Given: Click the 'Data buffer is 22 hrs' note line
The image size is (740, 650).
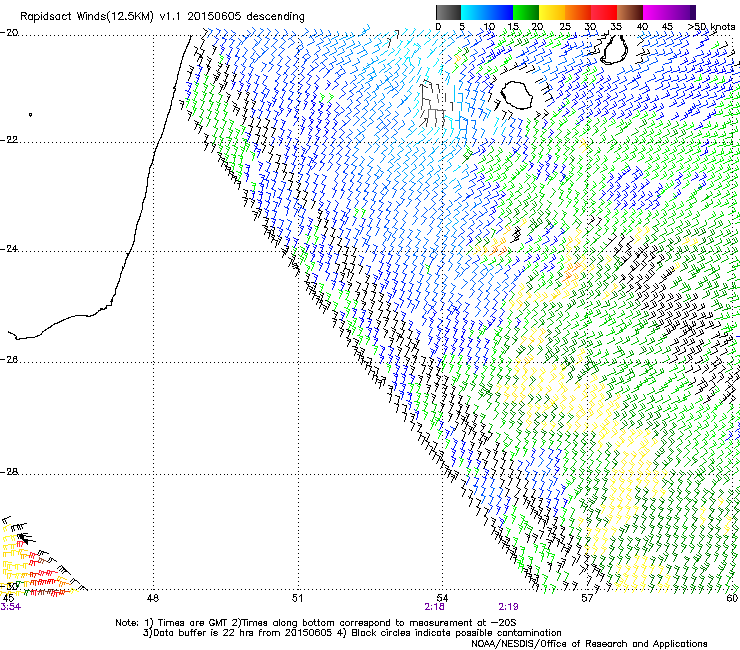Looking at the screenshot, I should (x=352, y=633).
